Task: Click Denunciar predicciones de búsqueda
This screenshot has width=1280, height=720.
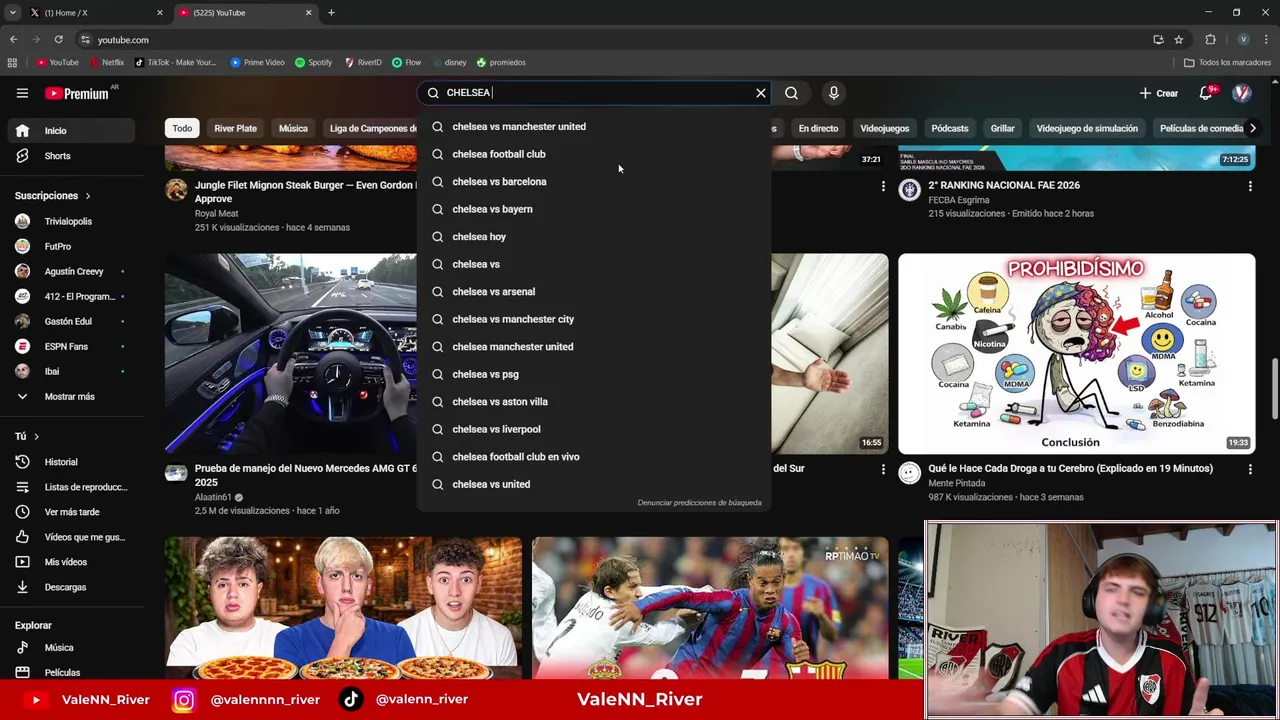Action: click(x=699, y=503)
